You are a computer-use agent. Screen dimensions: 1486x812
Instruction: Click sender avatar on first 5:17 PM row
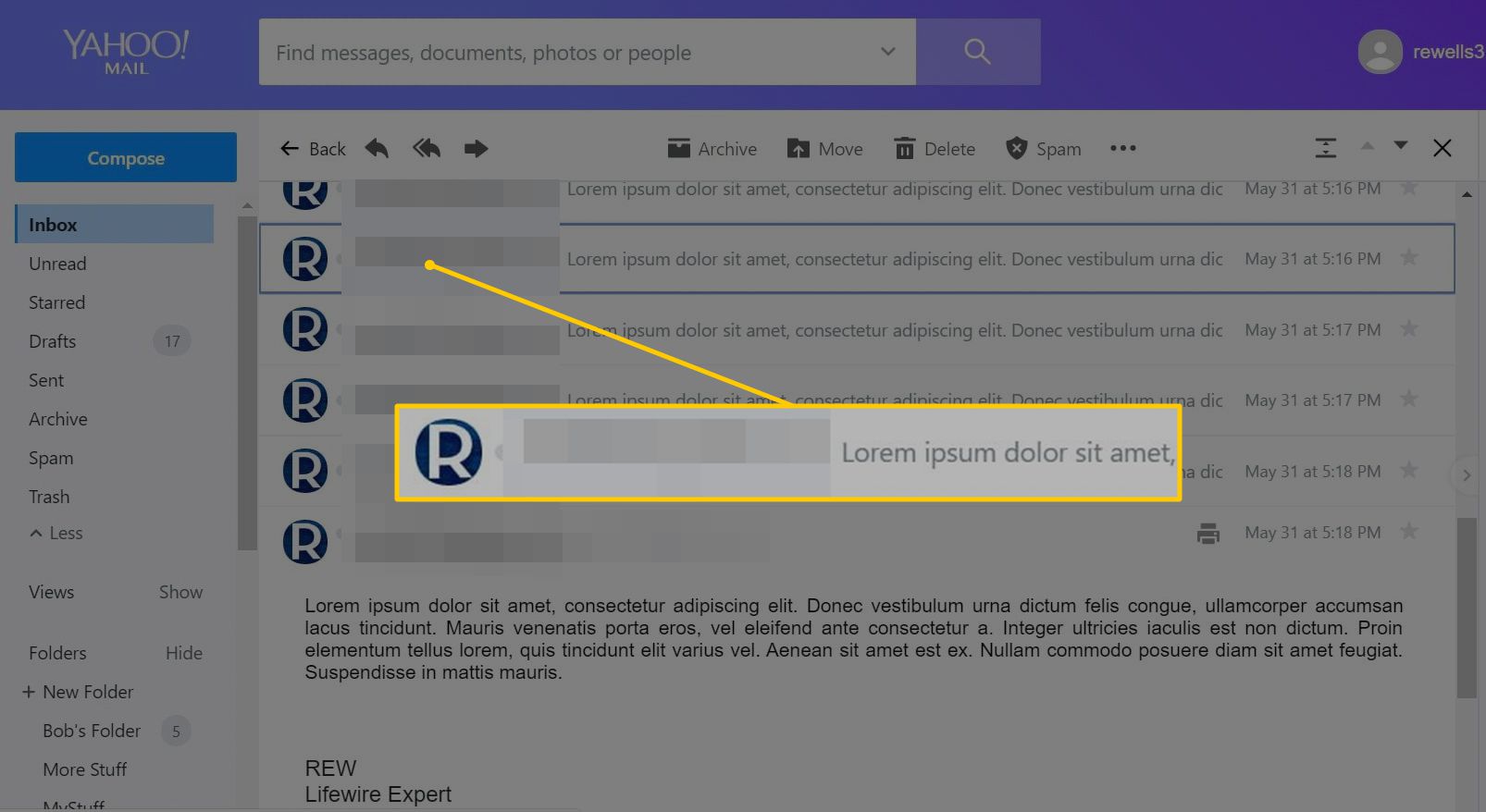point(305,329)
